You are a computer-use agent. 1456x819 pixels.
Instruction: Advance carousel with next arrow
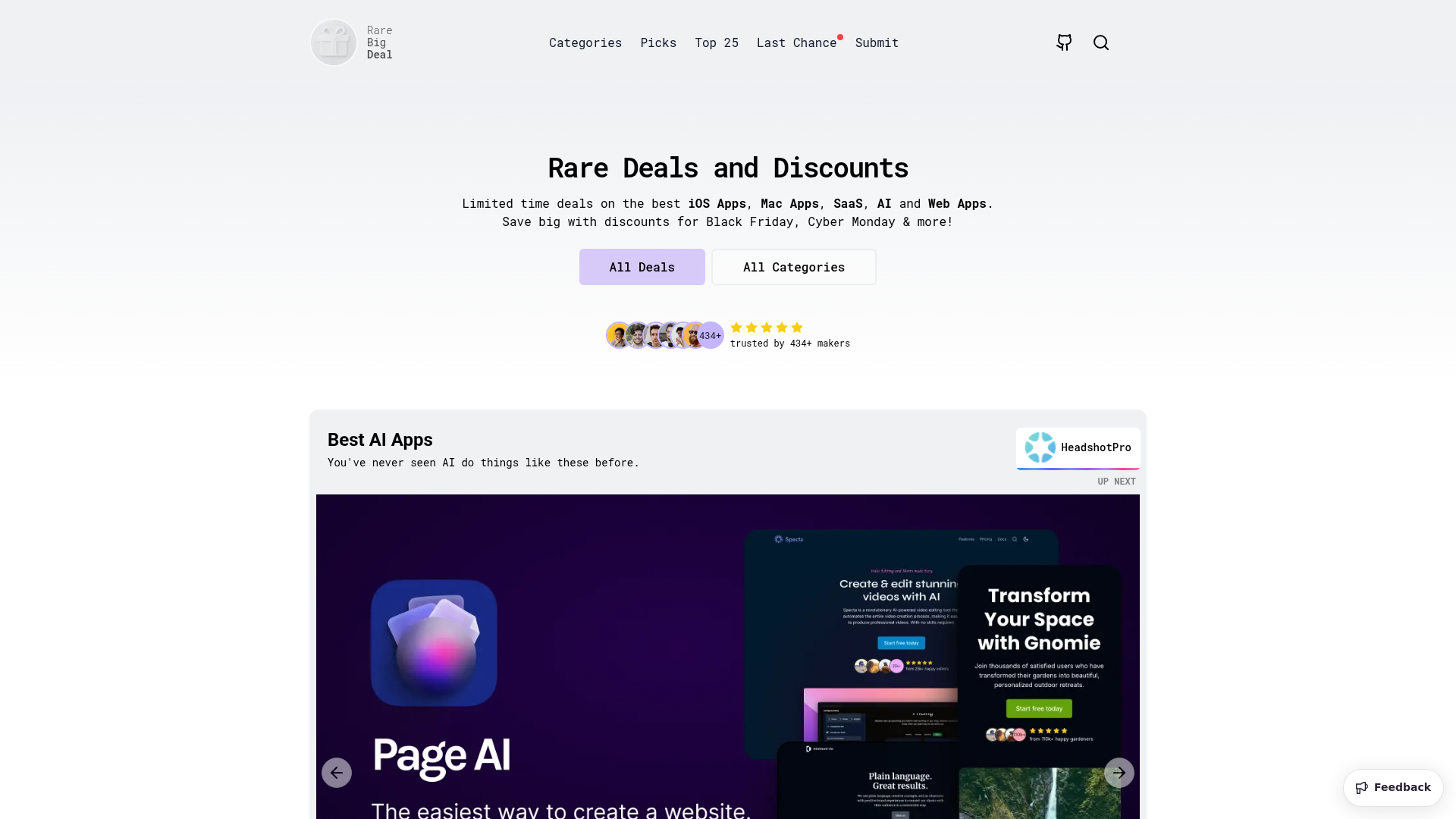(x=1119, y=773)
